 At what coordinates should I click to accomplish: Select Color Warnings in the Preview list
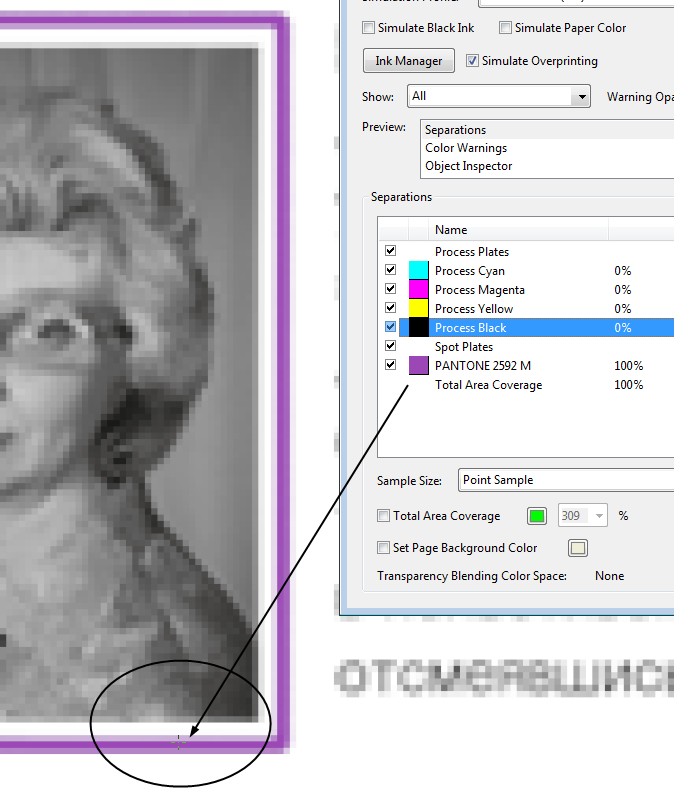click(x=549, y=148)
